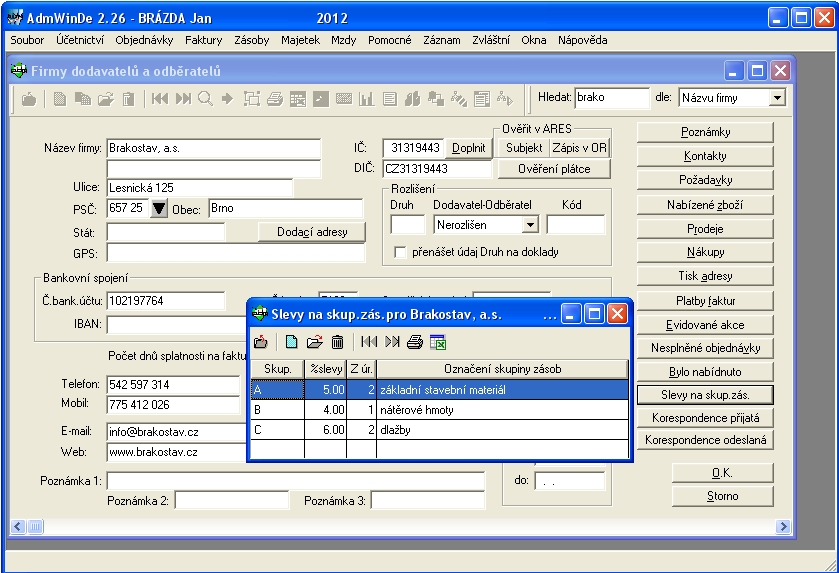Screen dimensions: 839x573
Task: Click the horizontal scrollbar left arrow
Action: (x=18, y=526)
